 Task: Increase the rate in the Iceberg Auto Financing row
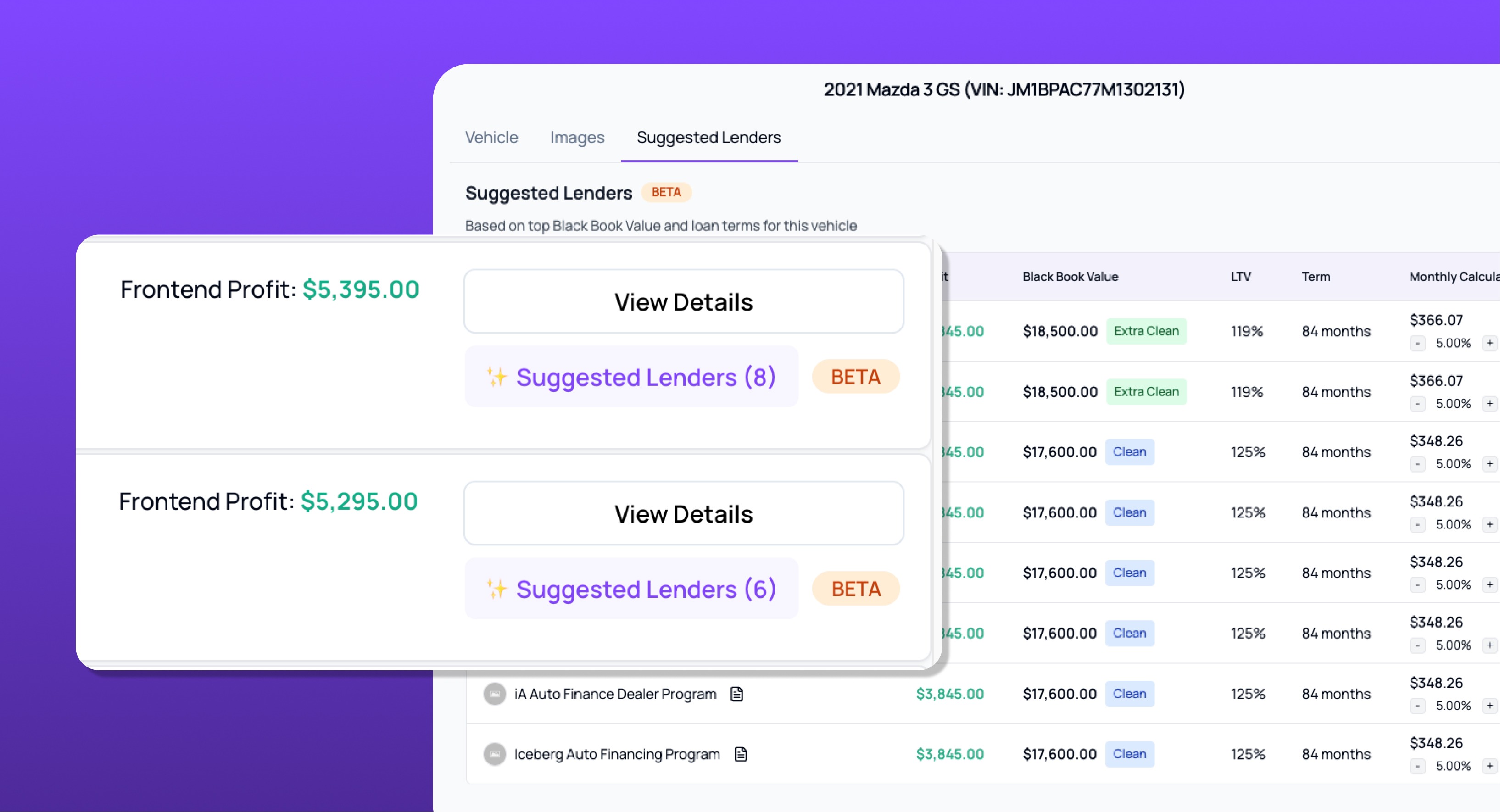[x=1489, y=766]
